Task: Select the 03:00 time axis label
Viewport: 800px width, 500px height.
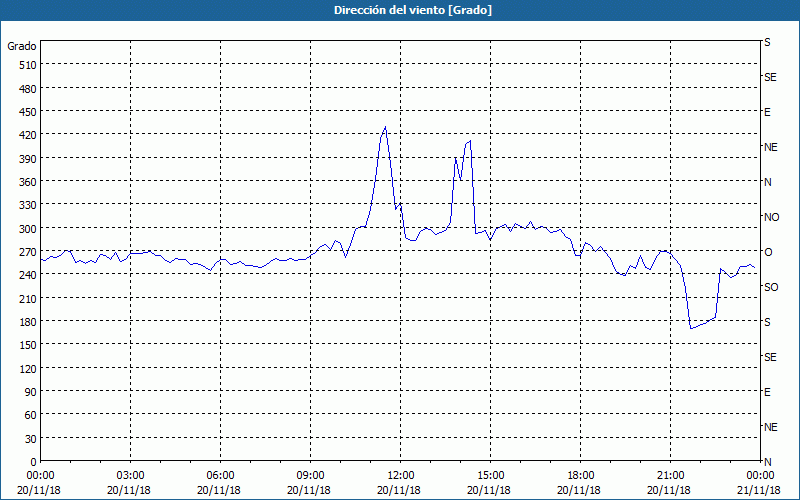Action: tap(130, 476)
